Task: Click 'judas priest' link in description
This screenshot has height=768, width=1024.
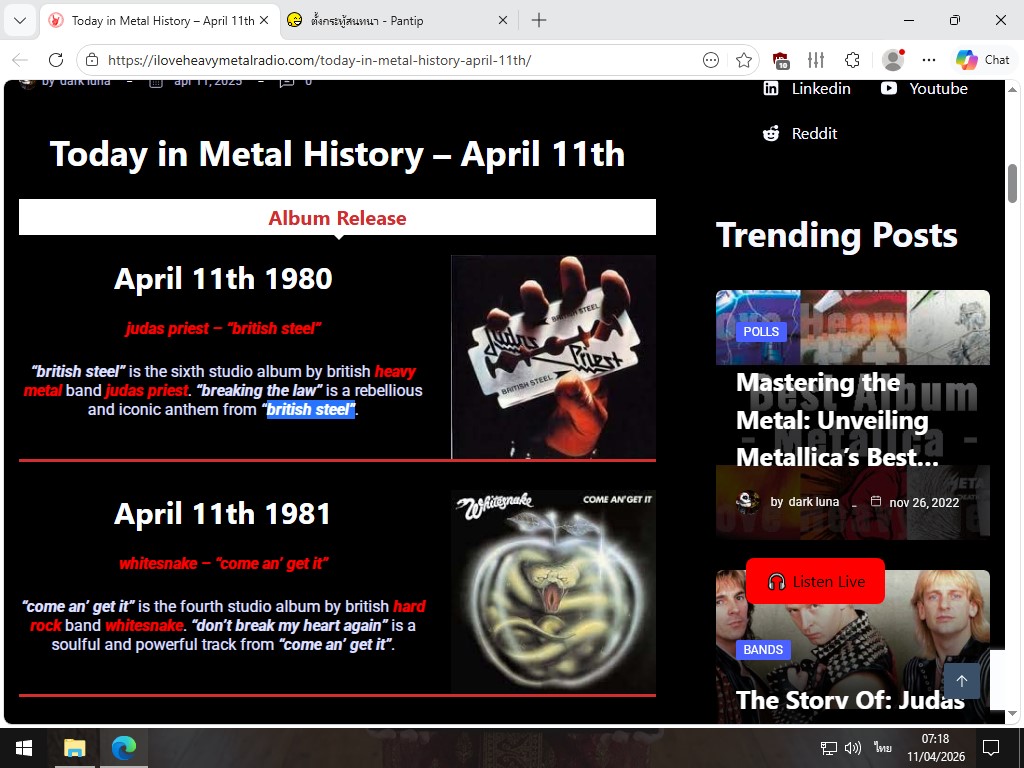Action: pos(147,391)
